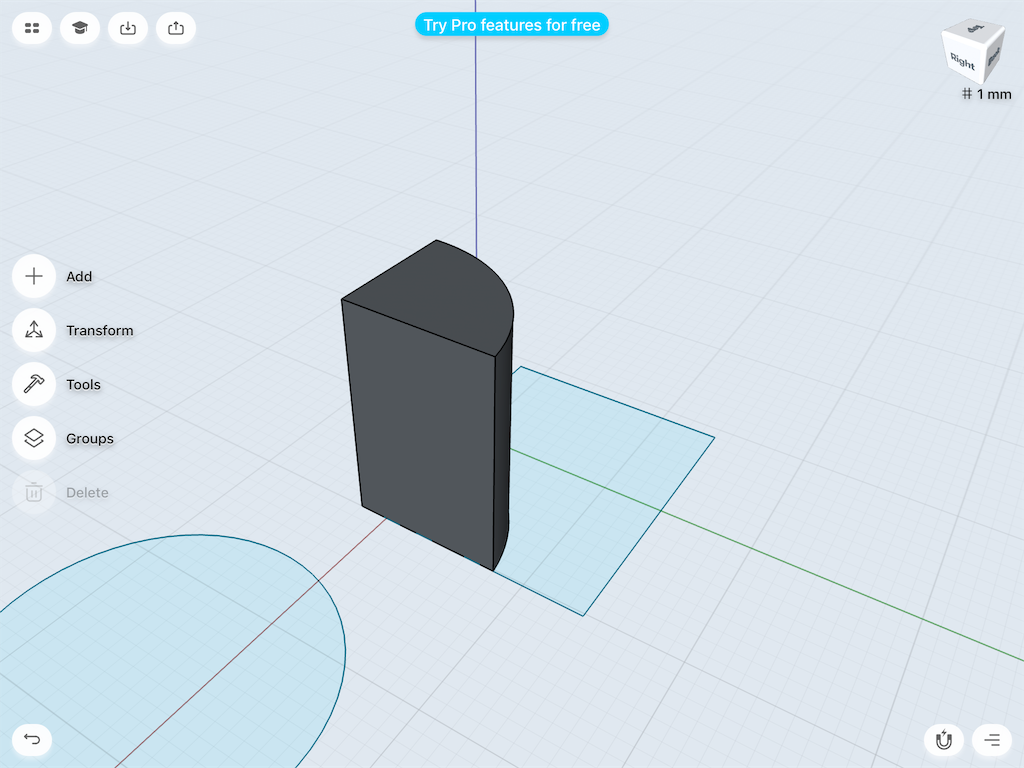Screen dimensions: 1024x768
Task: Open the Transform menu label
Action: click(x=100, y=330)
